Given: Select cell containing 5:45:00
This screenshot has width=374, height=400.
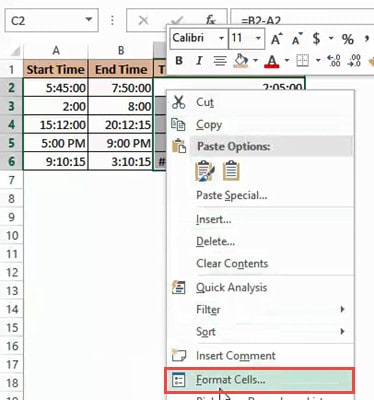Looking at the screenshot, I should [x=56, y=88].
